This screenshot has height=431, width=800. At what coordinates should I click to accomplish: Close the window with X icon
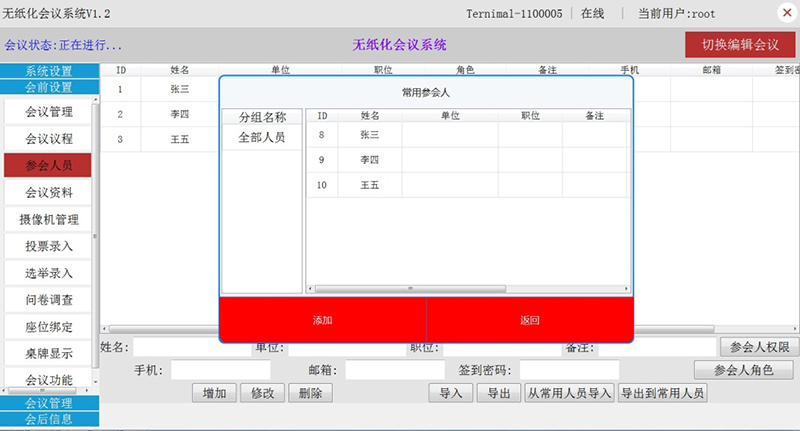click(x=785, y=13)
